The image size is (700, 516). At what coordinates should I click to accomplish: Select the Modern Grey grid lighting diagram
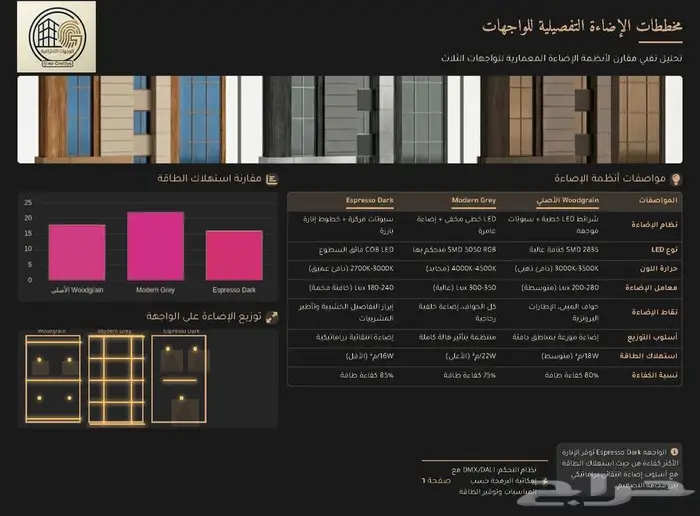pyautogui.click(x=117, y=379)
